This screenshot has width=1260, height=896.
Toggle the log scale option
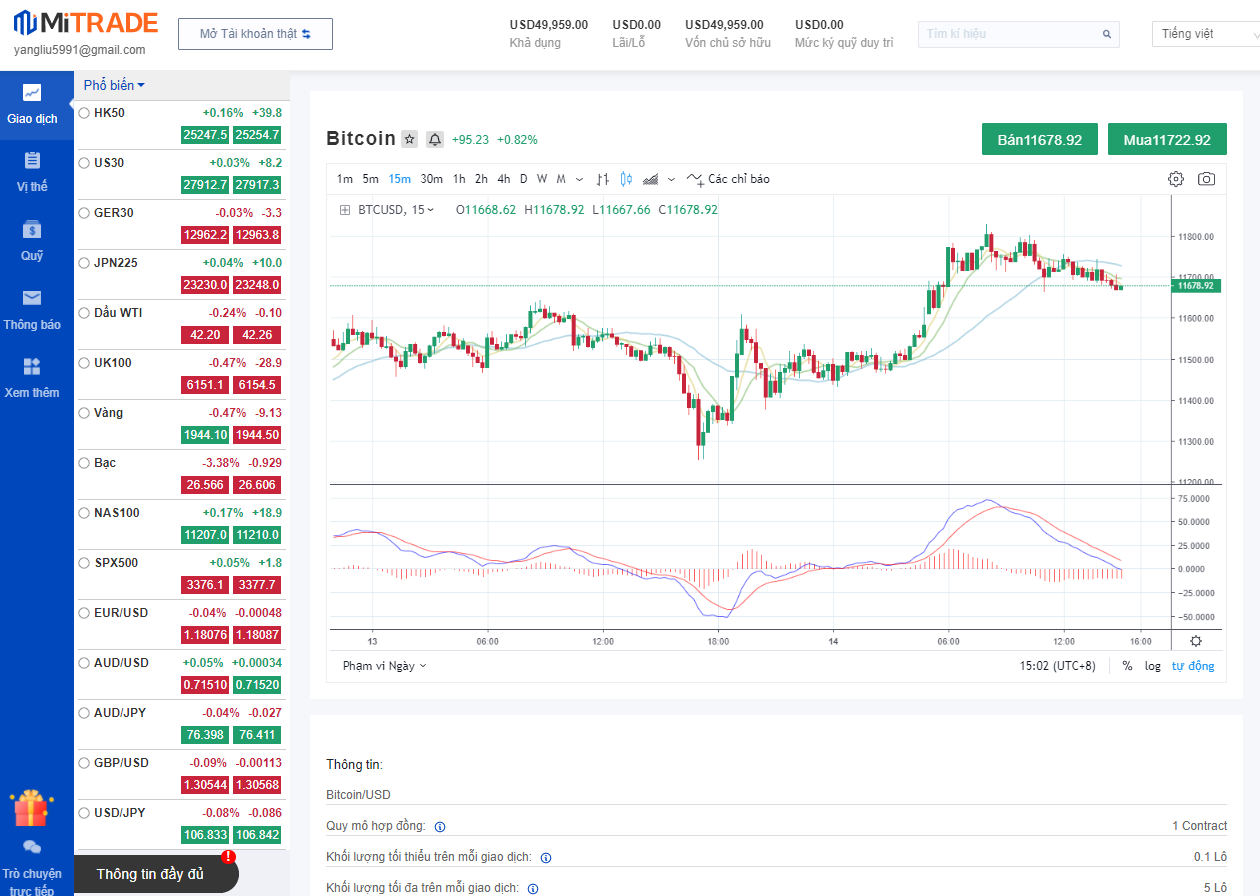click(x=1153, y=666)
